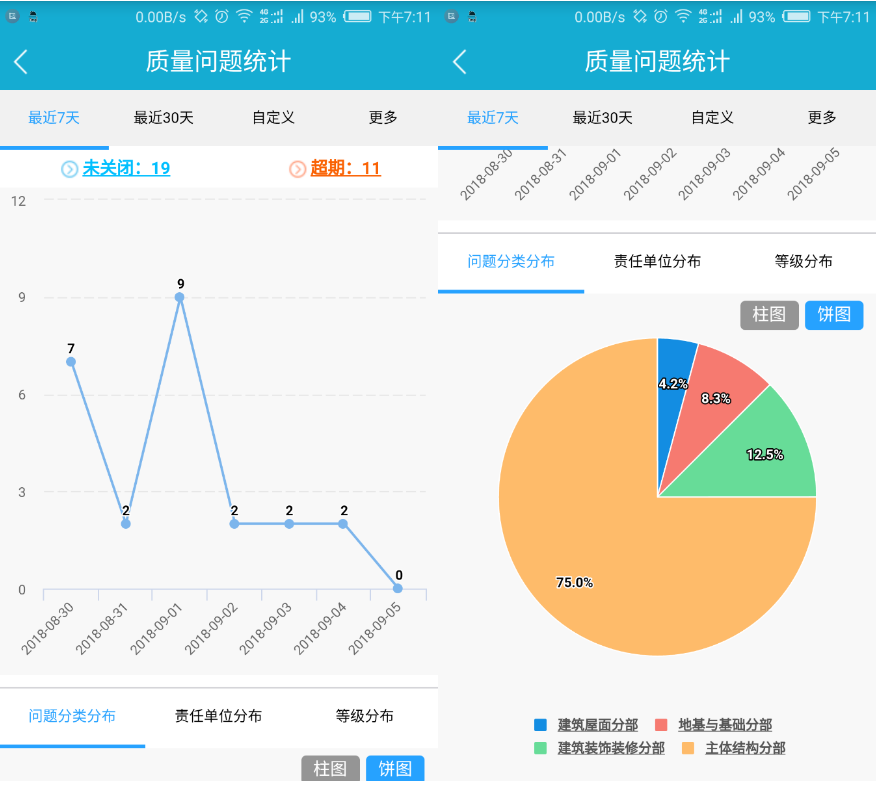Tap the orange circle arrow icon beside 超期
The width and height of the screenshot is (876, 787).
297,169
